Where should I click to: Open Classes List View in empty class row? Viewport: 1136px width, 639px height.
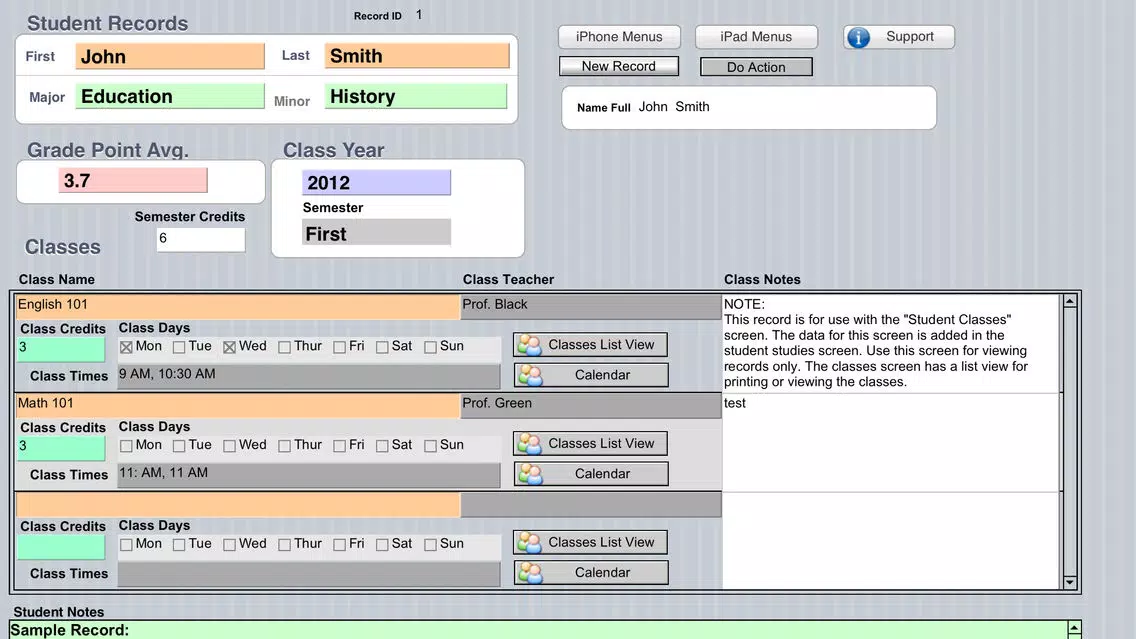(590, 542)
